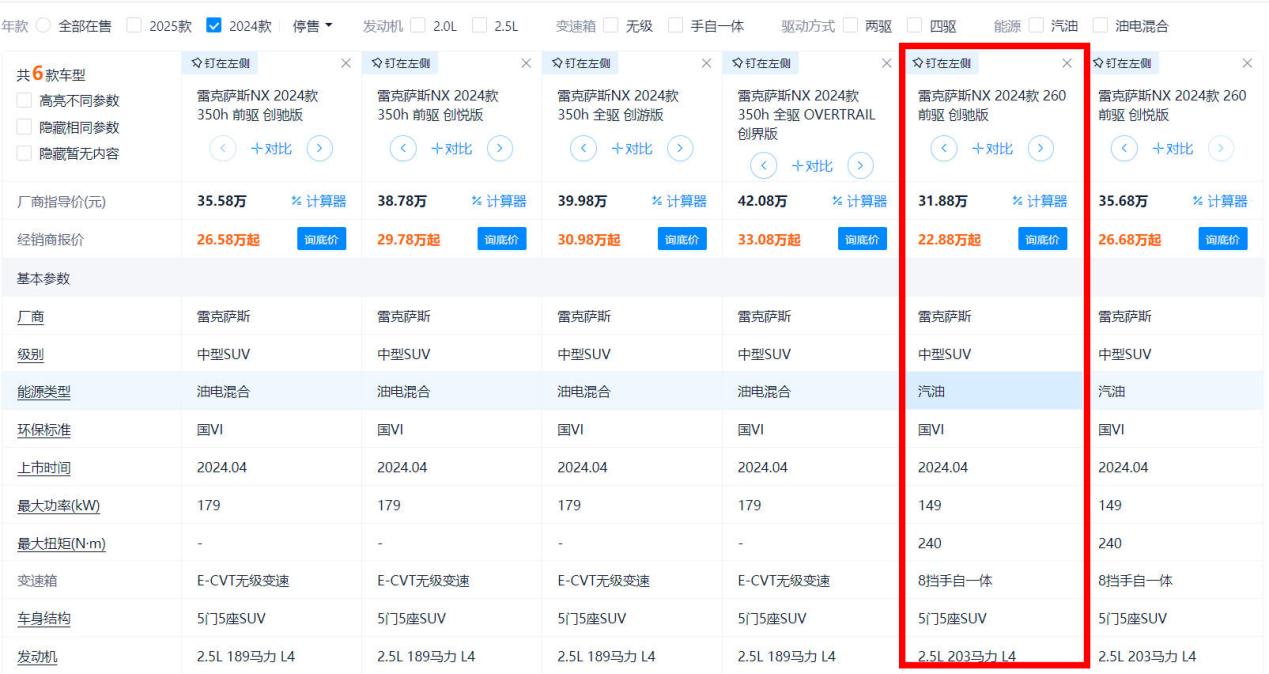Click 询底价 for 30.98万起

pyautogui.click(x=682, y=239)
